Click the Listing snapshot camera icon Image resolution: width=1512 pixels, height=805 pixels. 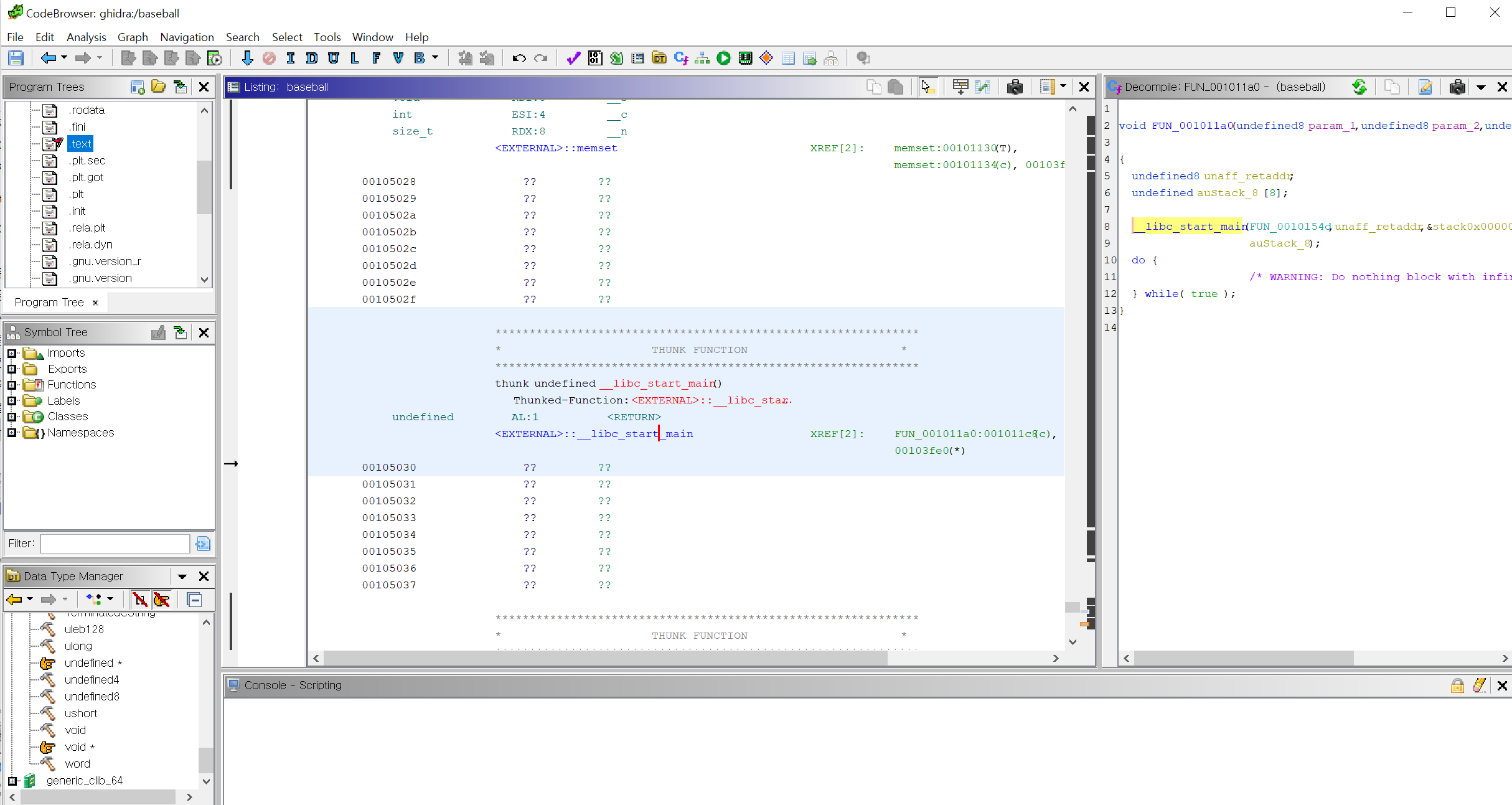[1014, 87]
